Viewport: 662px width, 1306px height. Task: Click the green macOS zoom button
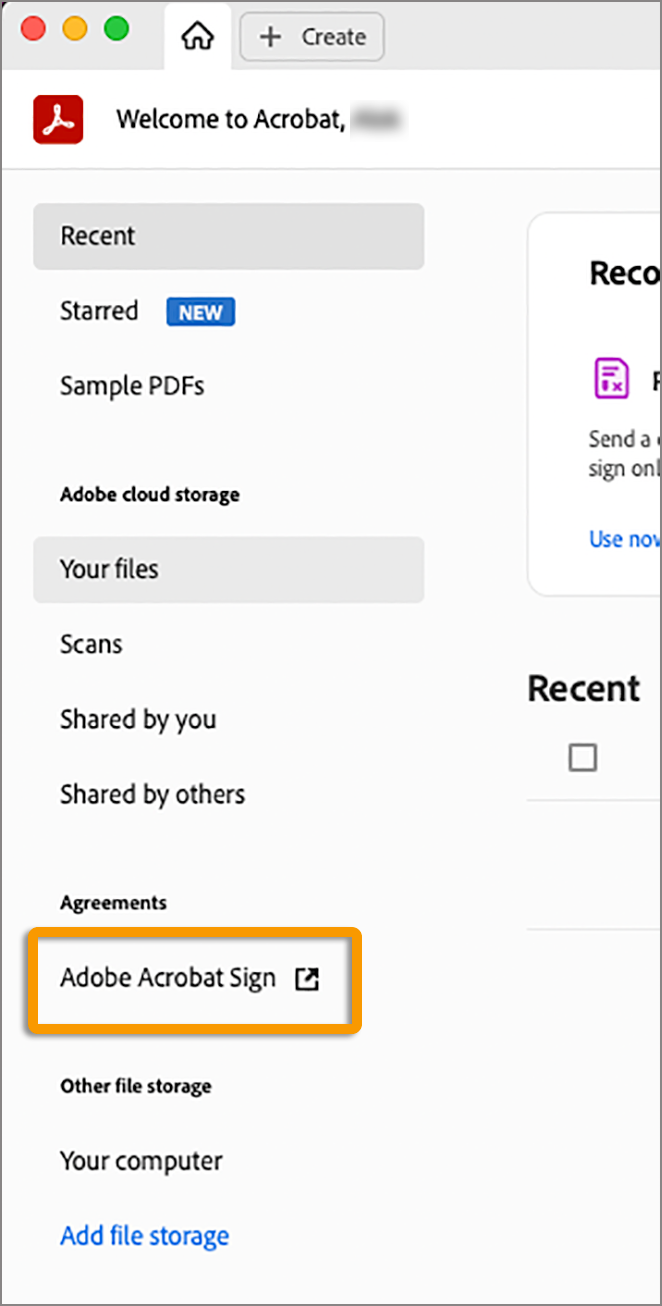tap(116, 29)
